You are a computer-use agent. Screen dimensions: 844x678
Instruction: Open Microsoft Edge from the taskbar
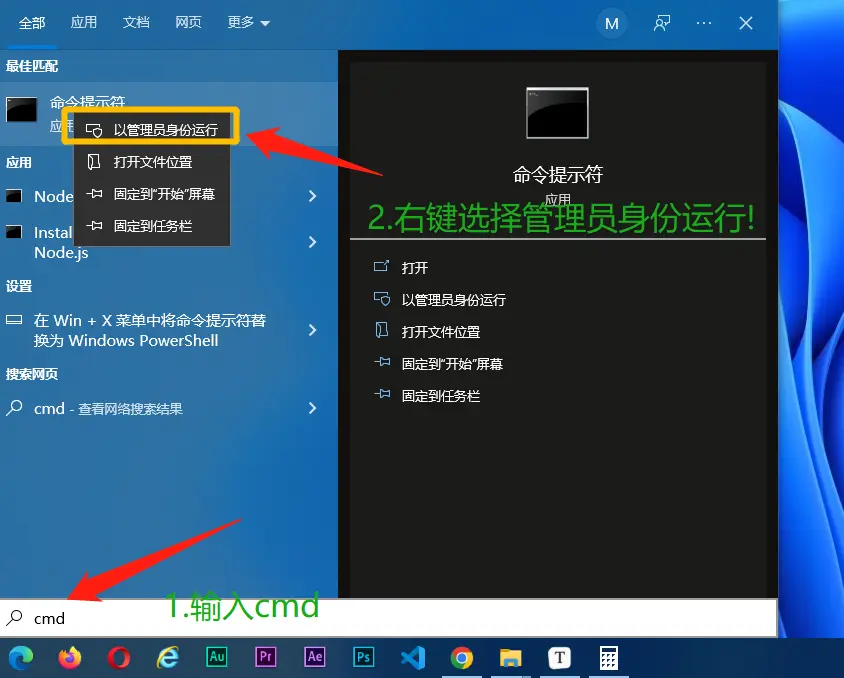[21, 657]
